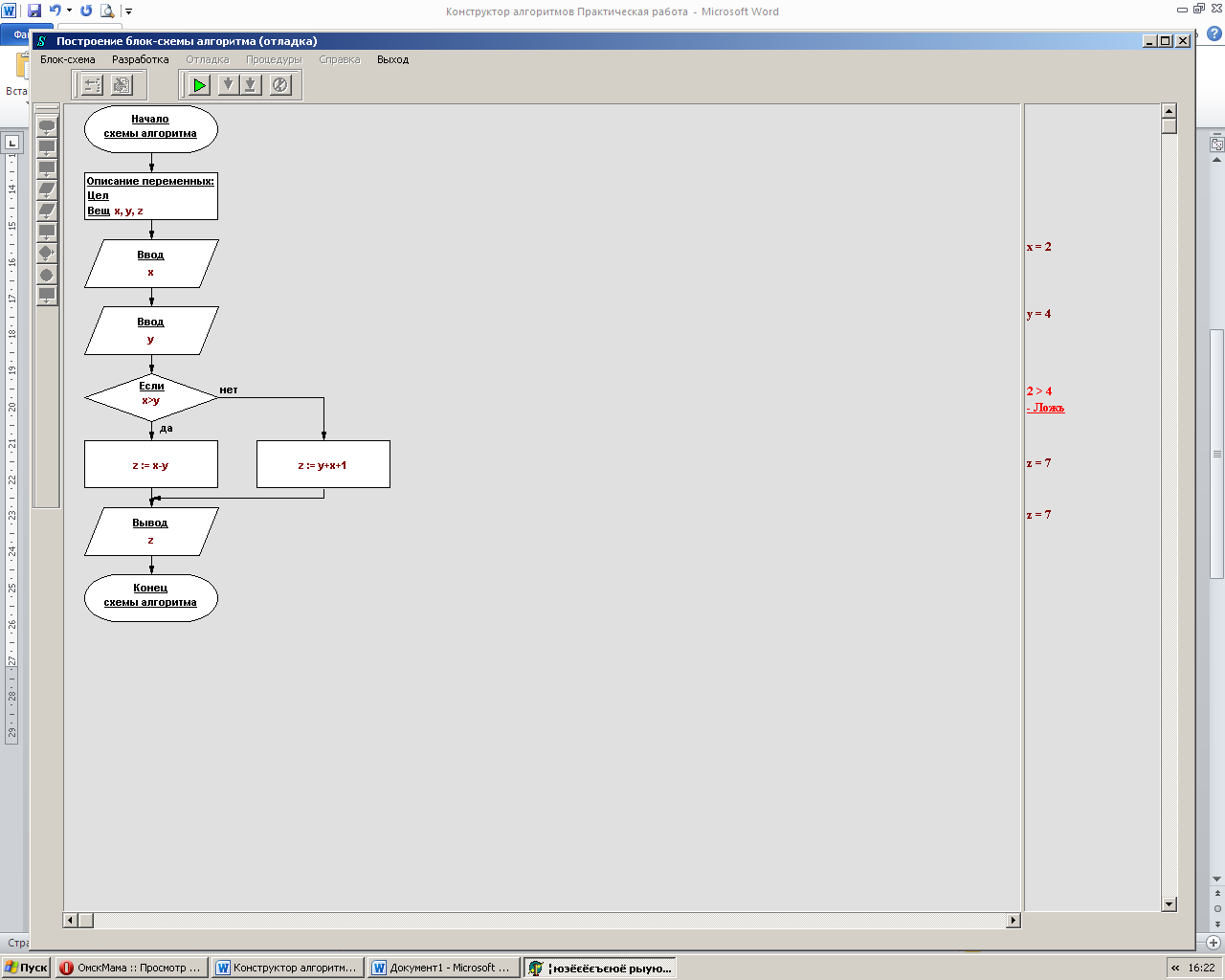Select the z := y+x+1 process block
The image size is (1225, 980).
coord(323,464)
